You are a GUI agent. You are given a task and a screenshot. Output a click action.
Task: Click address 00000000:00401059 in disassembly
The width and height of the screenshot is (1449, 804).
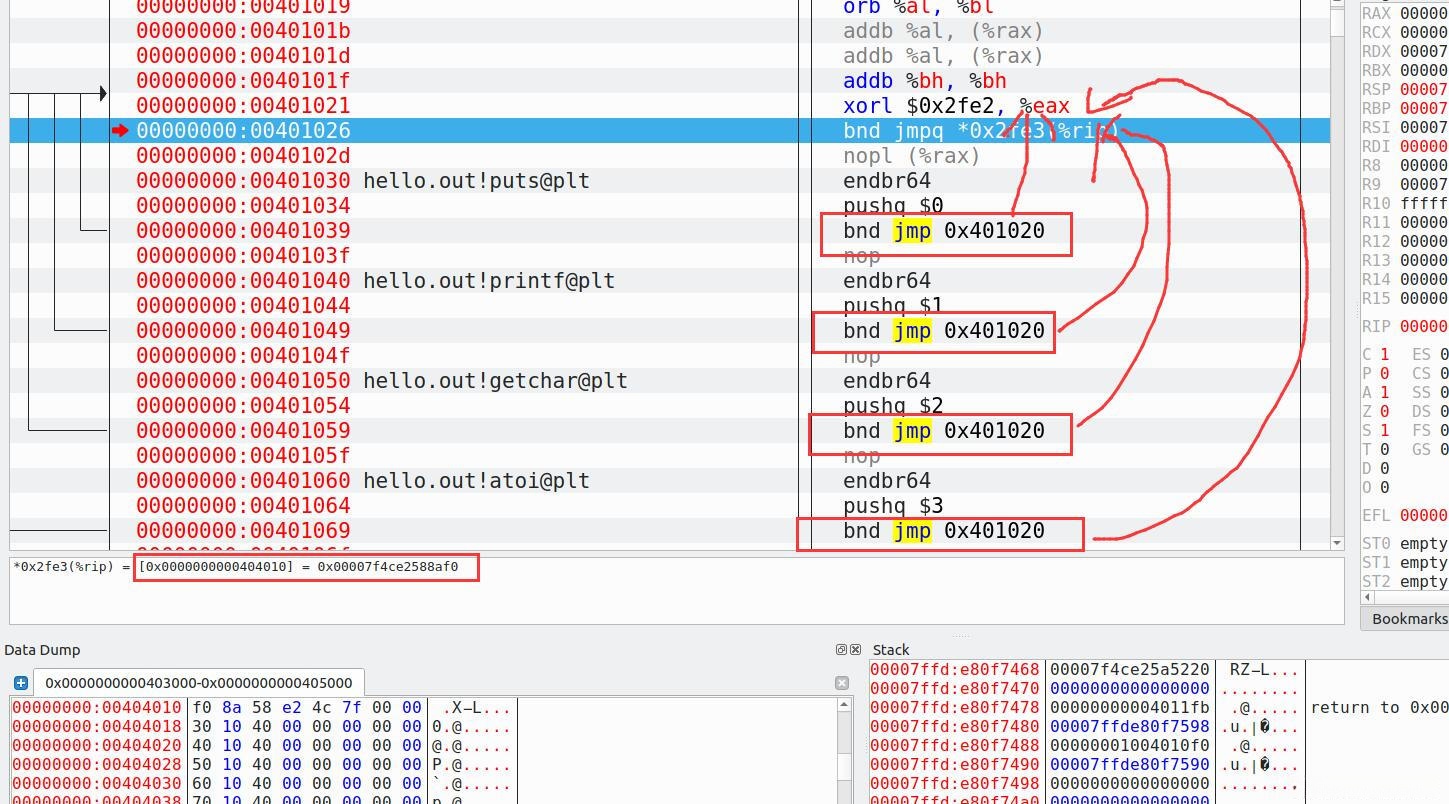click(243, 431)
